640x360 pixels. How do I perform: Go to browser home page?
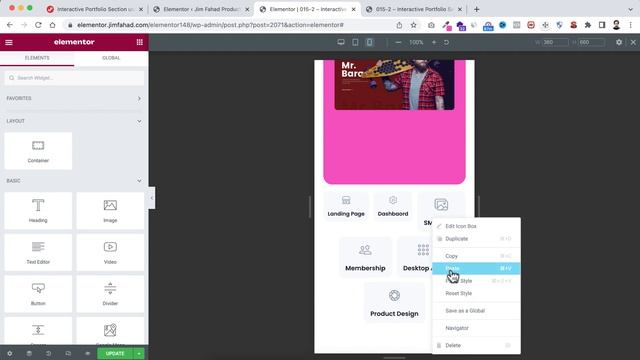(52, 25)
